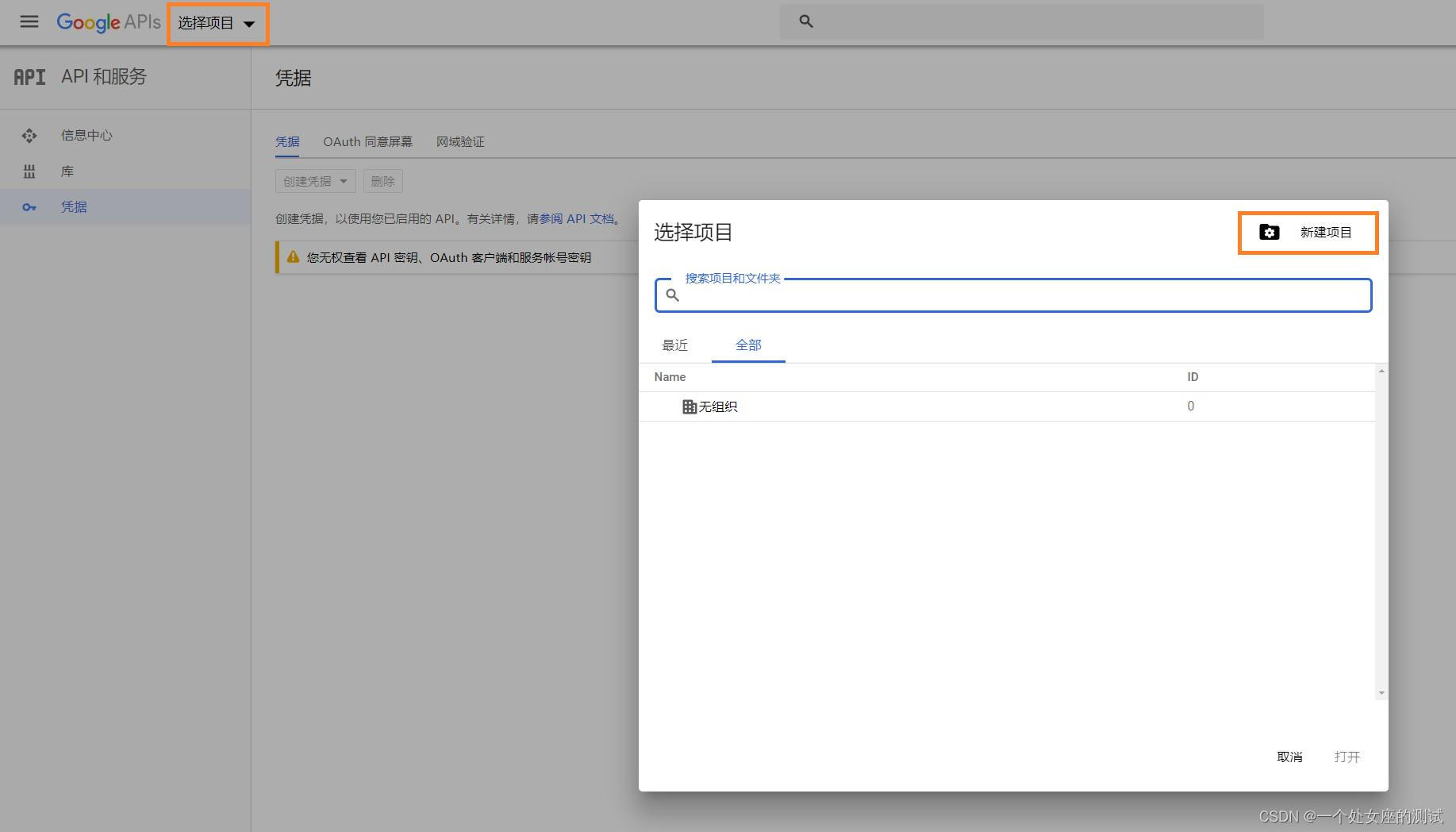
Task: Focus the 搜索项目和文件夹 search field
Action: tap(1013, 295)
